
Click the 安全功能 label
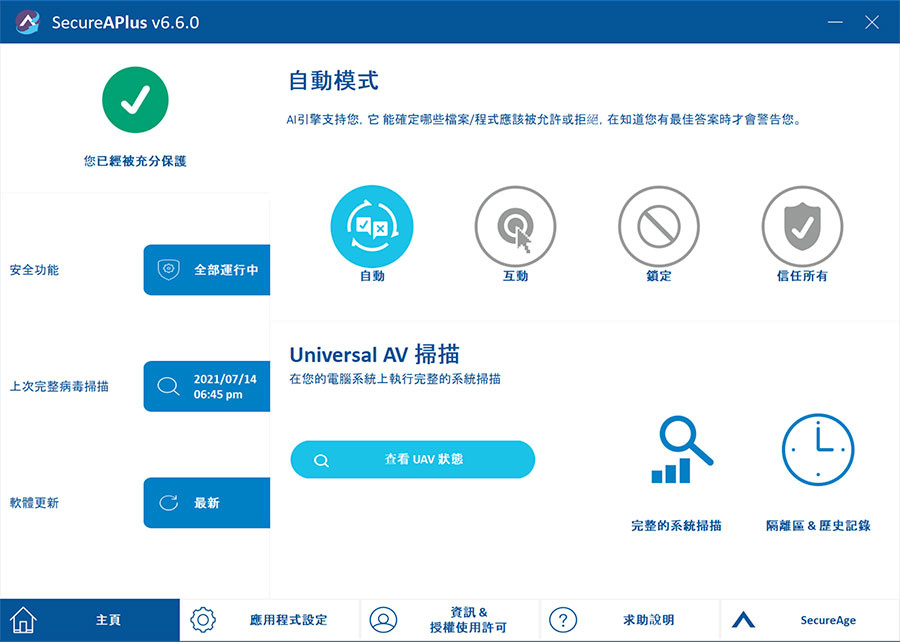click(x=34, y=270)
